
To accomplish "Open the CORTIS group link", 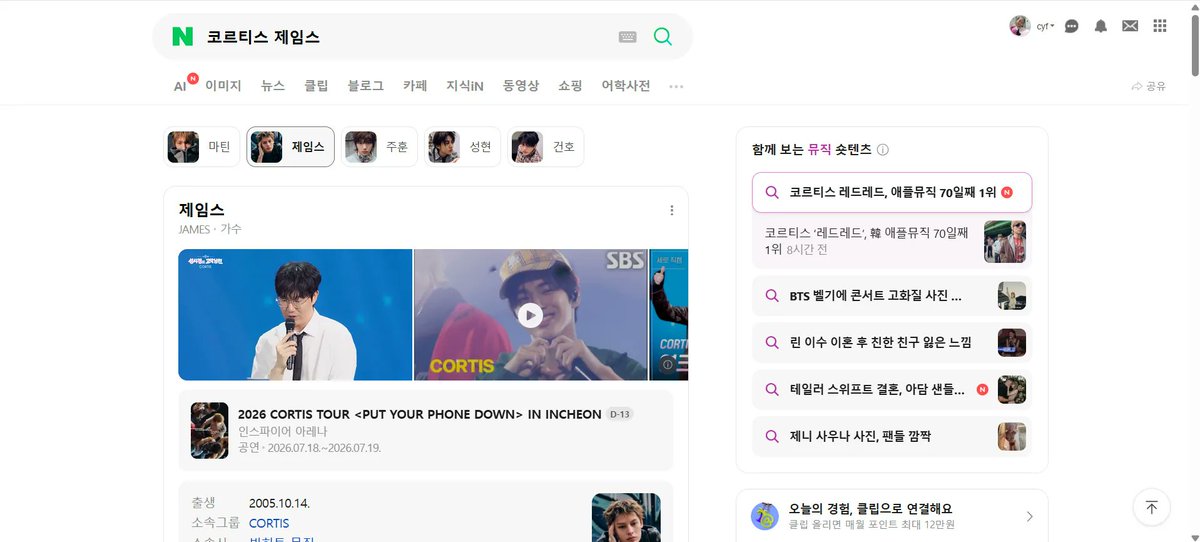I will pyautogui.click(x=269, y=523).
